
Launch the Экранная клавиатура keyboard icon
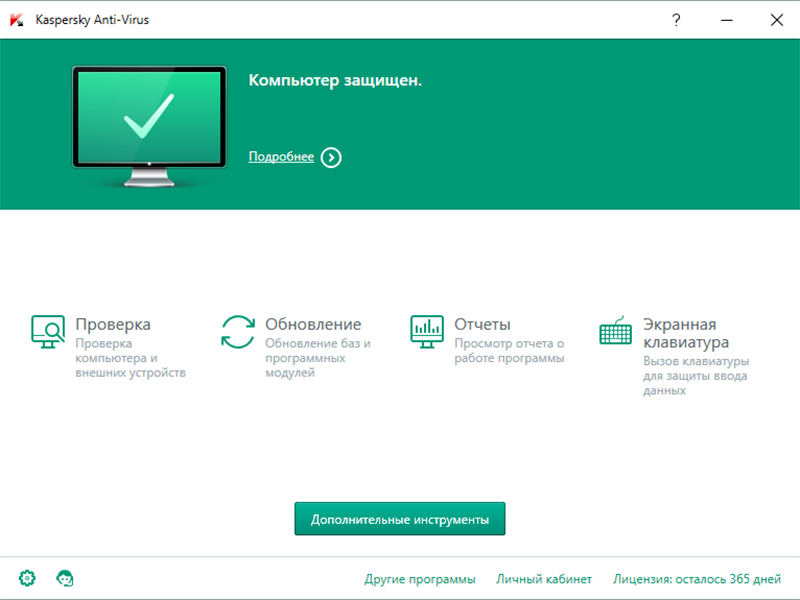click(615, 331)
